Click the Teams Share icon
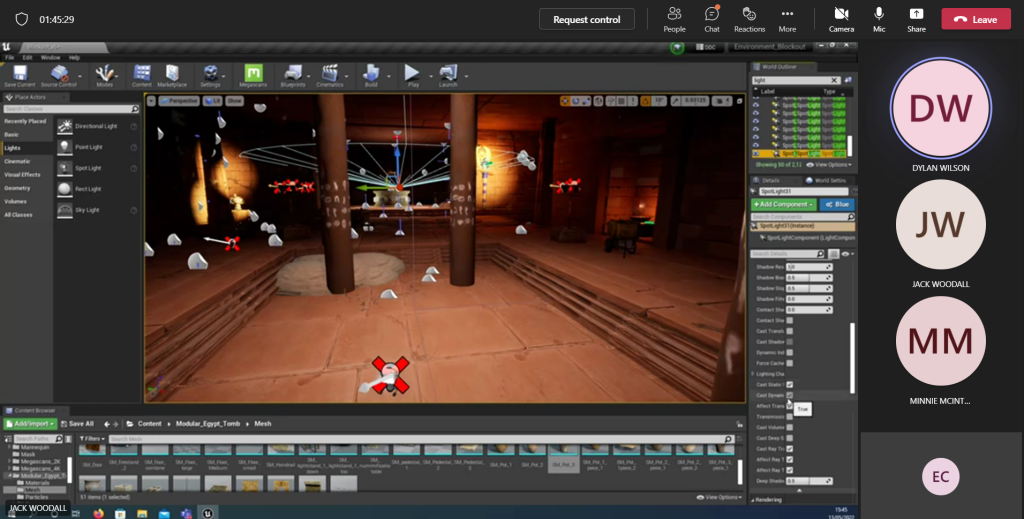Image resolution: width=1024 pixels, height=519 pixels. click(916, 19)
